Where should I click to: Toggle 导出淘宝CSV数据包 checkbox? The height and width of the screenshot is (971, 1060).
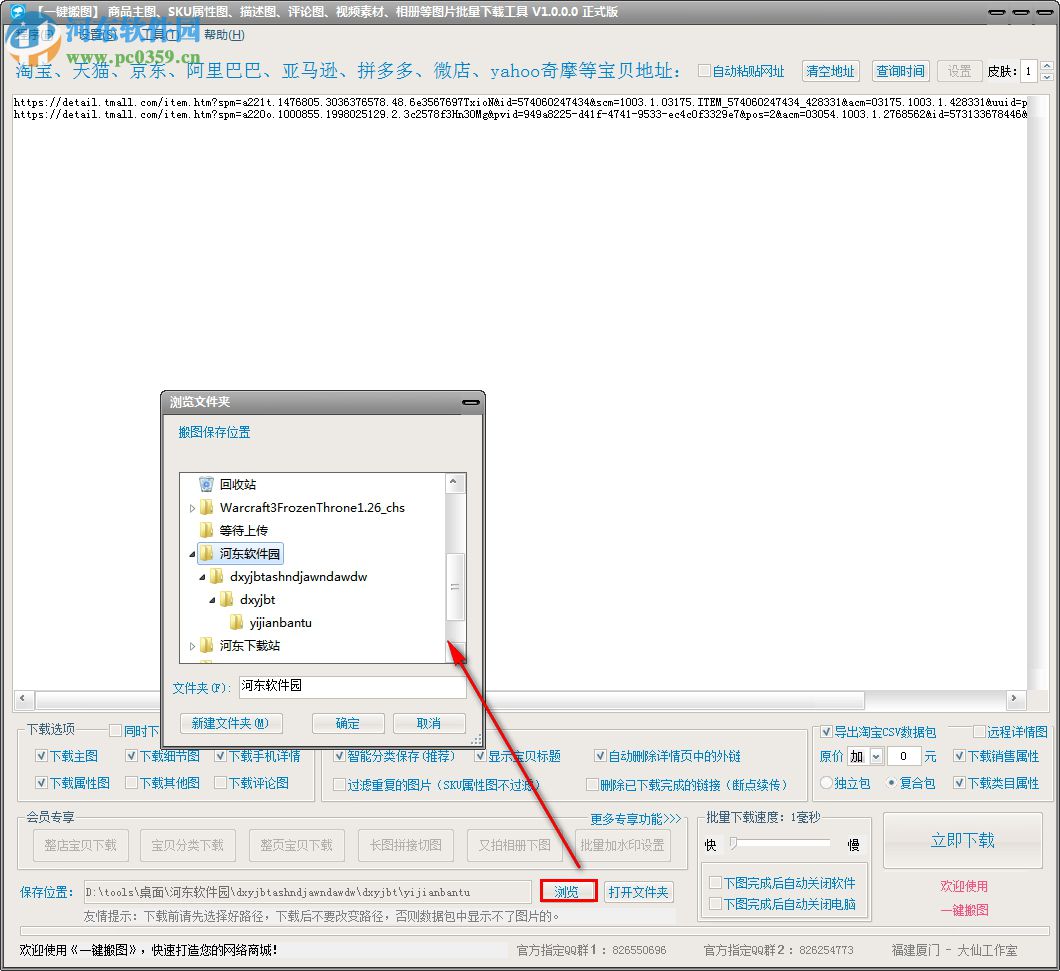(826, 732)
